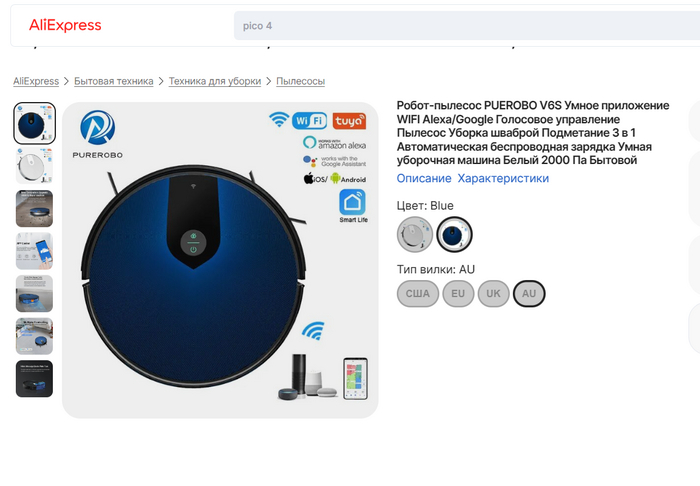Viewport: 700px width, 486px height.
Task: Open the fourth thumbnail showing phone app
Action: [34, 251]
